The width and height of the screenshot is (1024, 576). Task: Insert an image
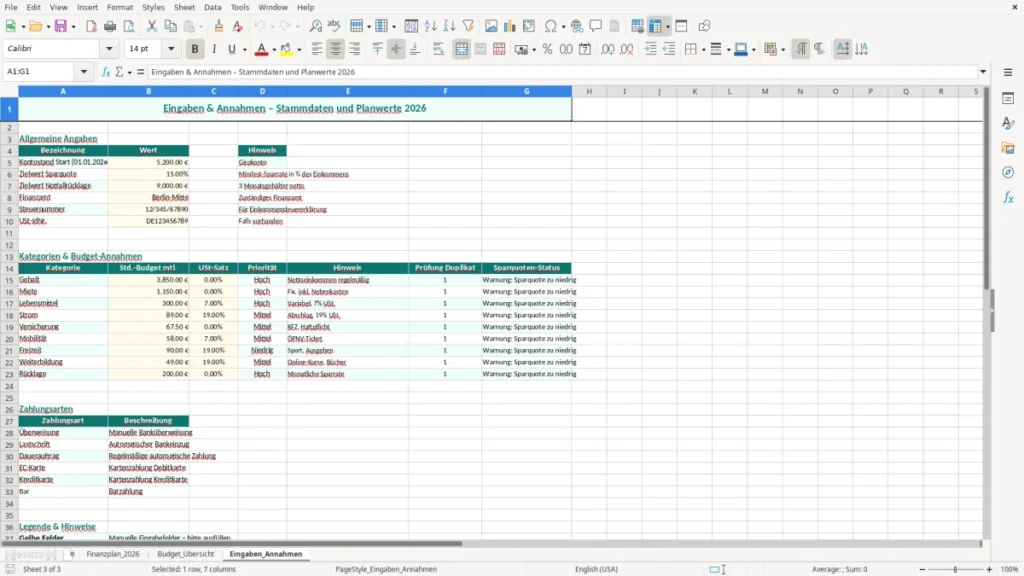point(491,26)
